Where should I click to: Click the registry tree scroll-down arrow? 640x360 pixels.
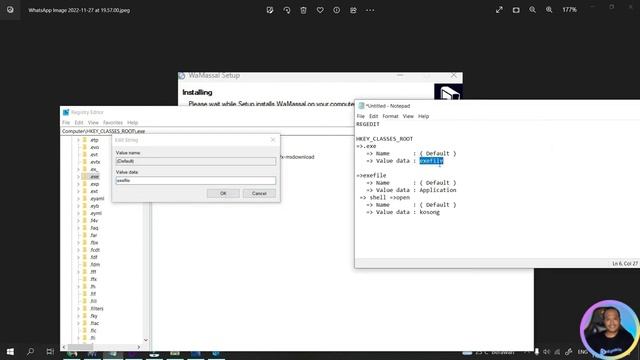point(146,340)
